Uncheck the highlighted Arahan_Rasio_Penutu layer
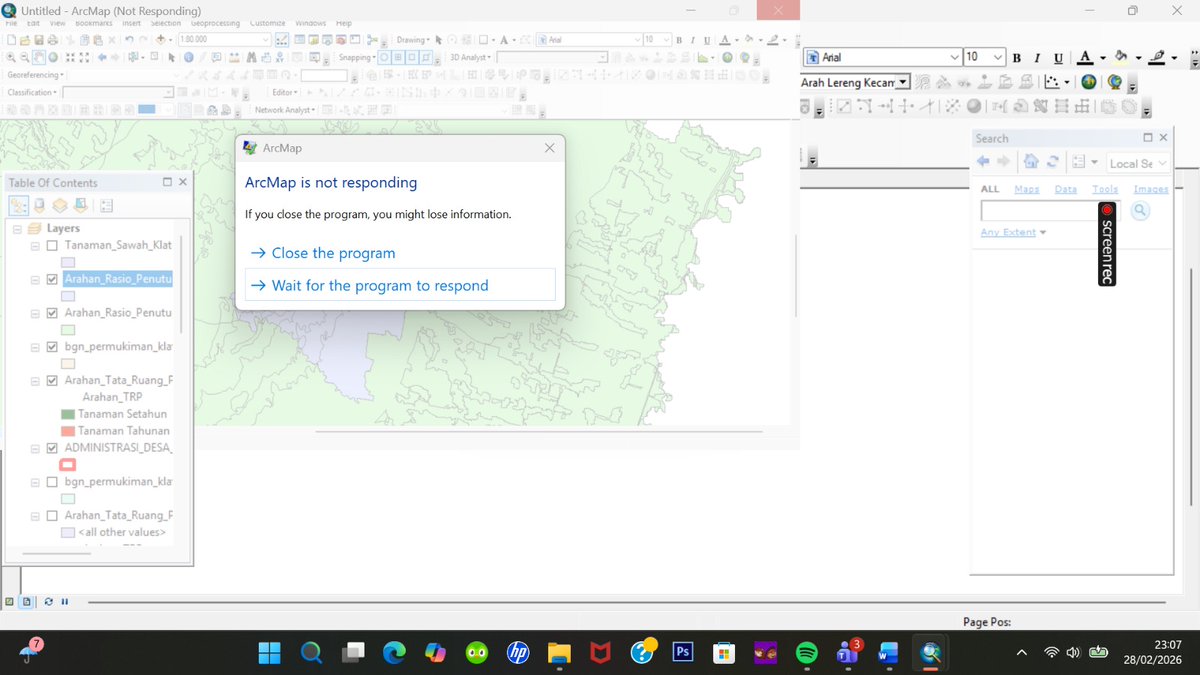Screen dimensions: 1200x675 52,279
